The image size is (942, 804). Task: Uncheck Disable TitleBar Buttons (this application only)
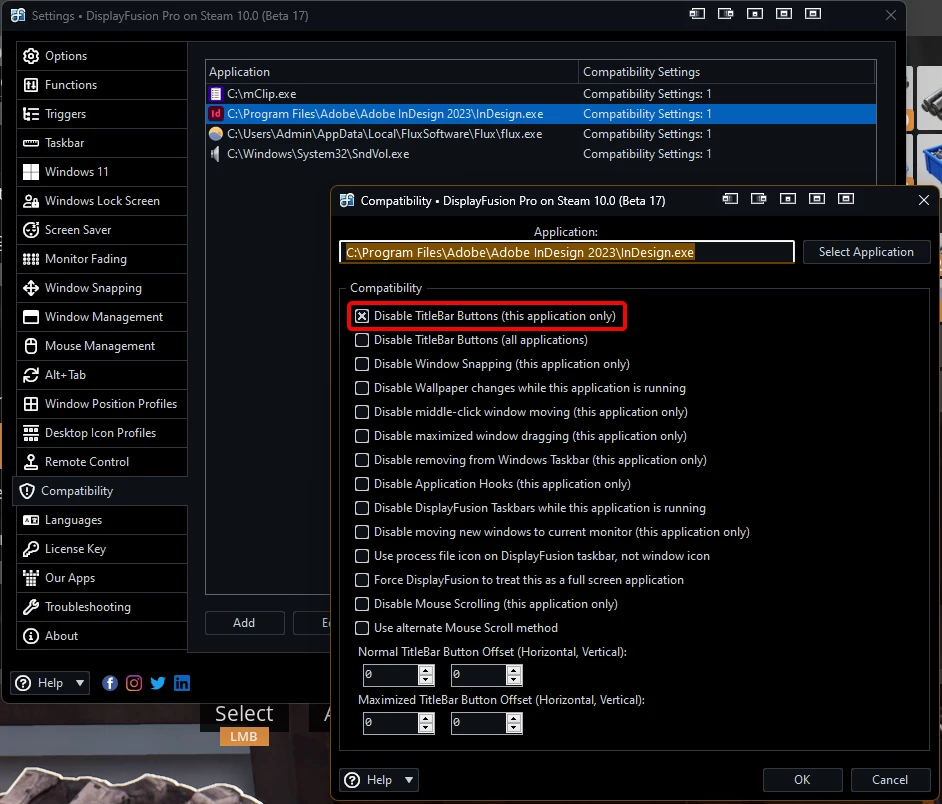pyautogui.click(x=362, y=316)
